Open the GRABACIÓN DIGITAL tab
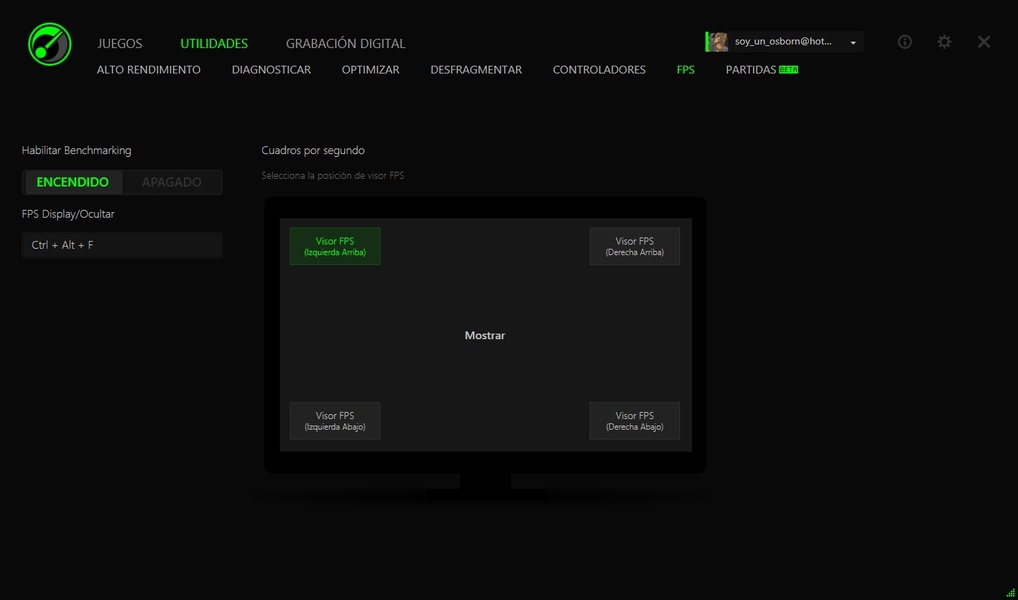 (345, 44)
